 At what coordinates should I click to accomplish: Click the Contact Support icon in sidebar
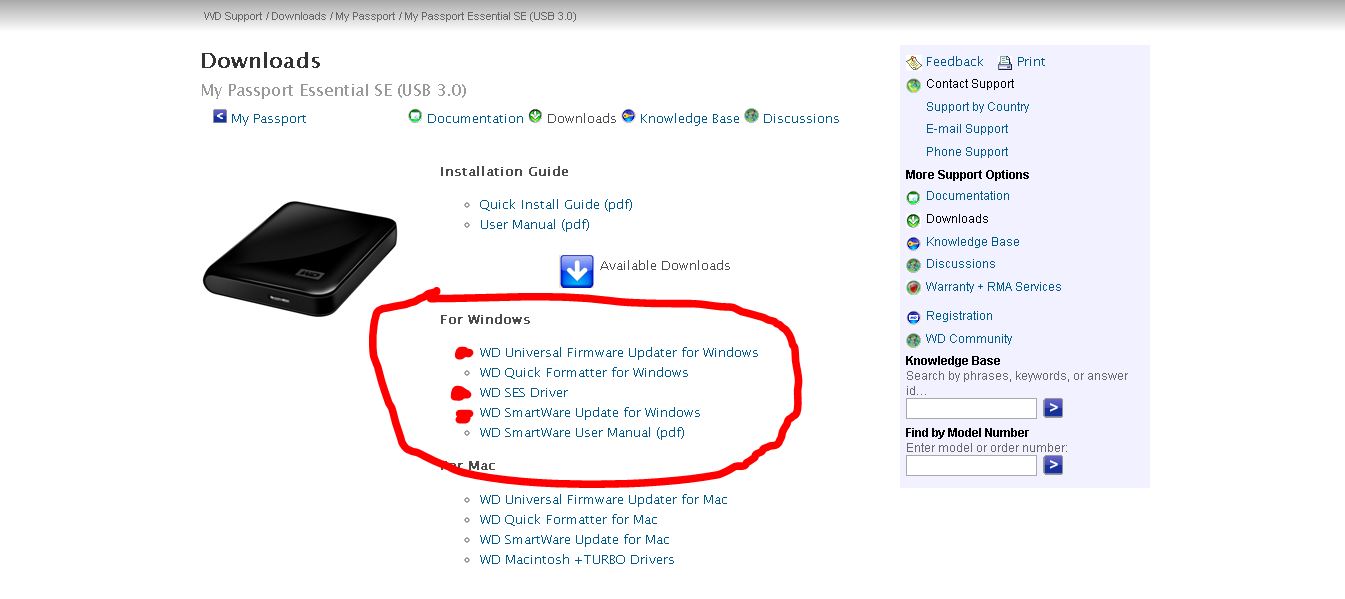coord(913,85)
